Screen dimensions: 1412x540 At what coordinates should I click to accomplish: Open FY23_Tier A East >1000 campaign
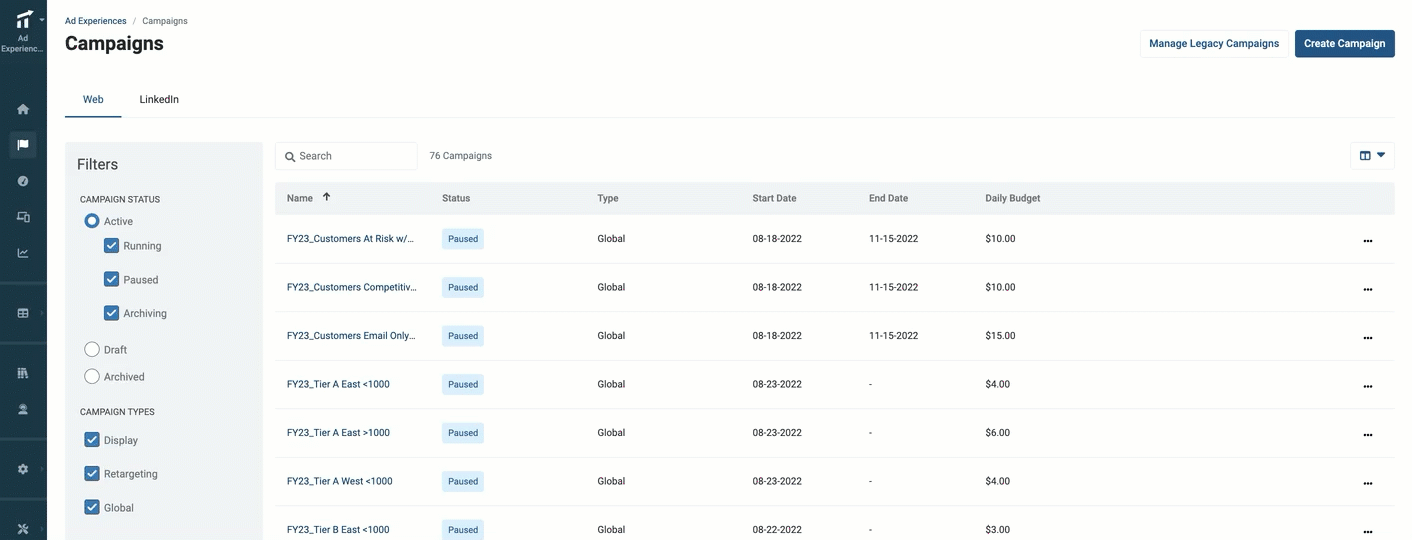[x=338, y=433]
